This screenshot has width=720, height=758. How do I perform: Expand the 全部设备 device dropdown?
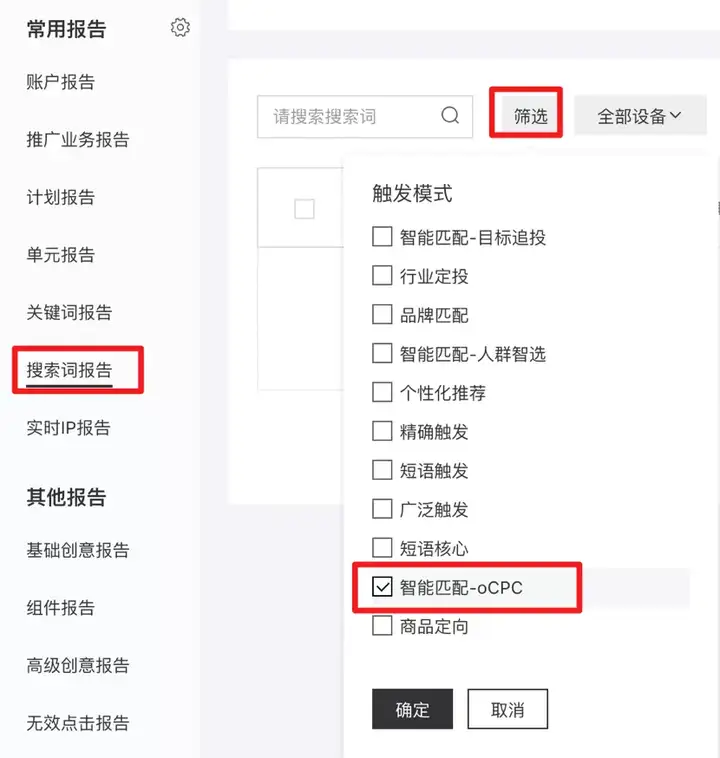pos(640,116)
